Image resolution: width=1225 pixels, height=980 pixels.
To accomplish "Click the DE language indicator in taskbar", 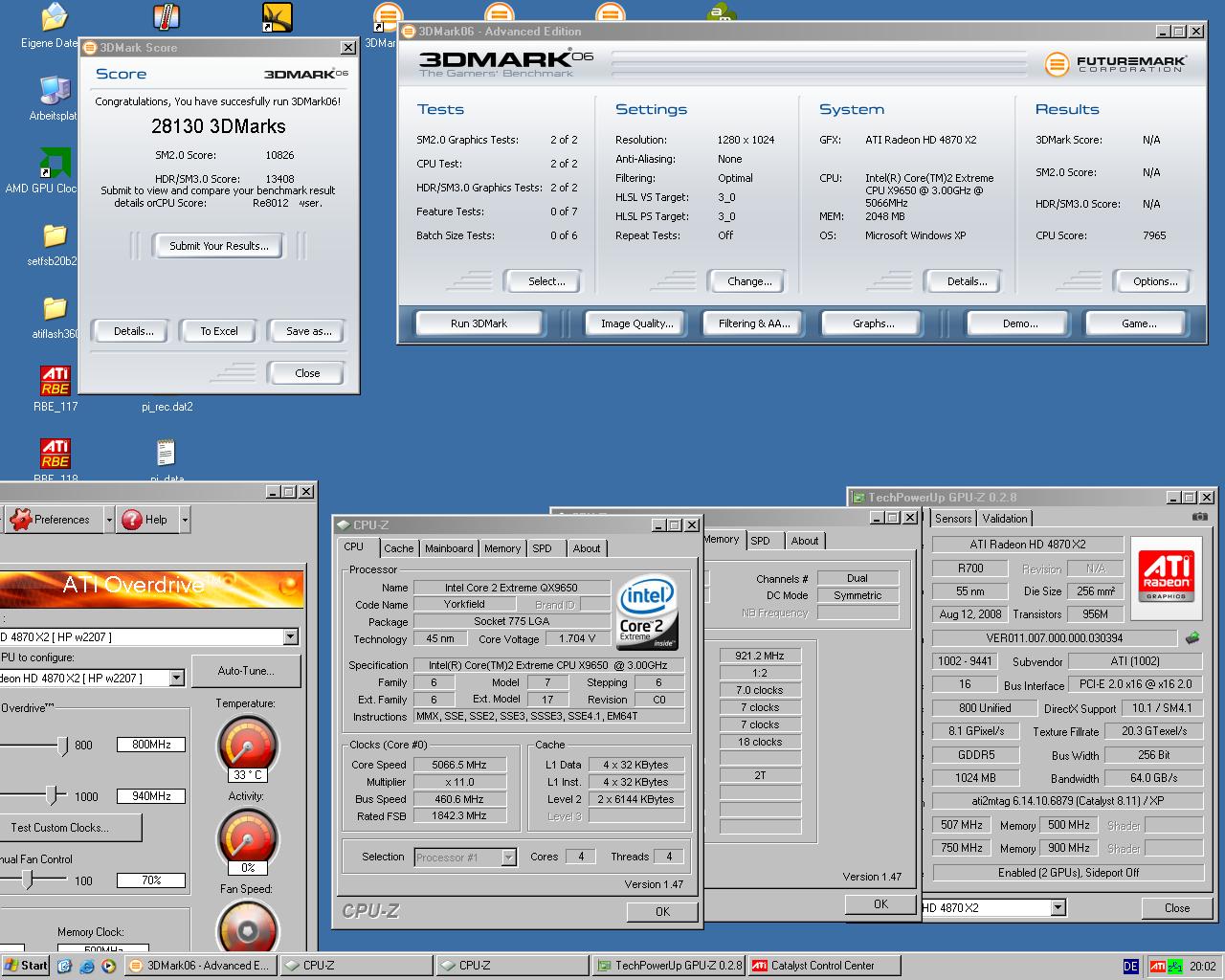I will pyautogui.click(x=1130, y=967).
